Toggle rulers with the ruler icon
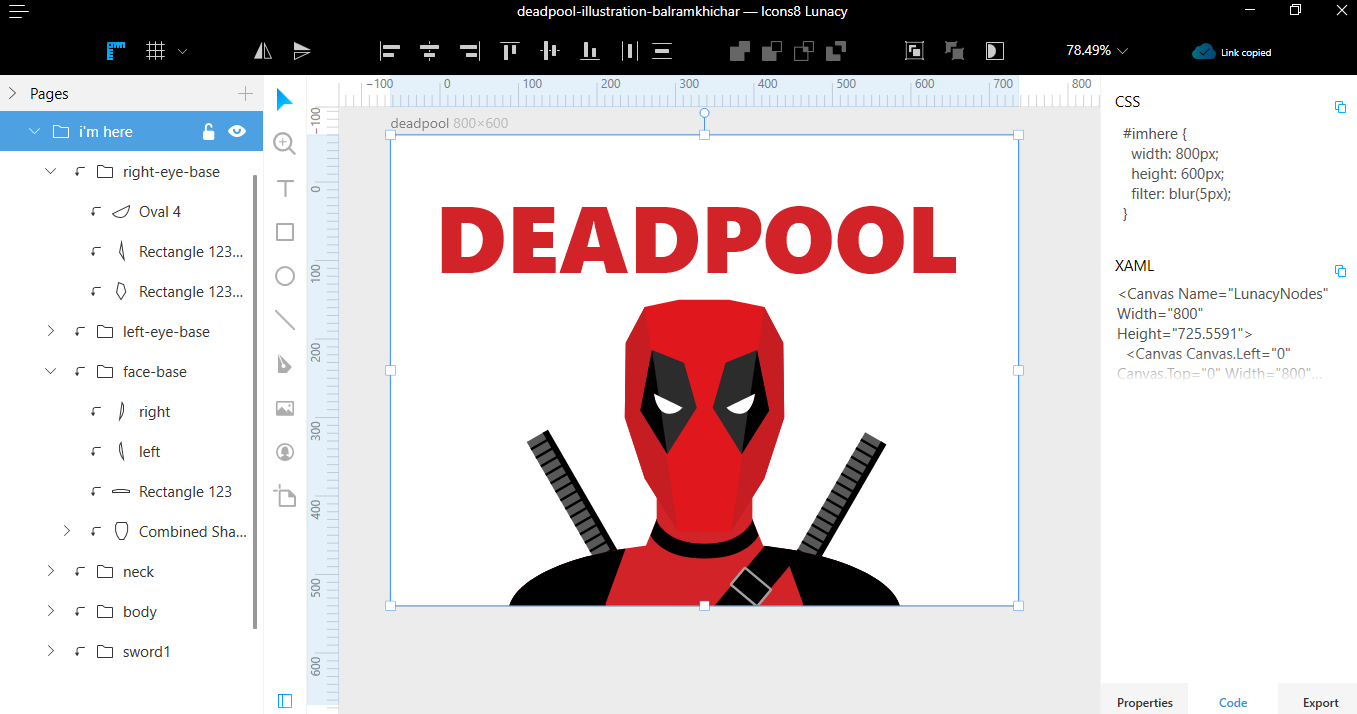The width and height of the screenshot is (1357, 714). 117,51
